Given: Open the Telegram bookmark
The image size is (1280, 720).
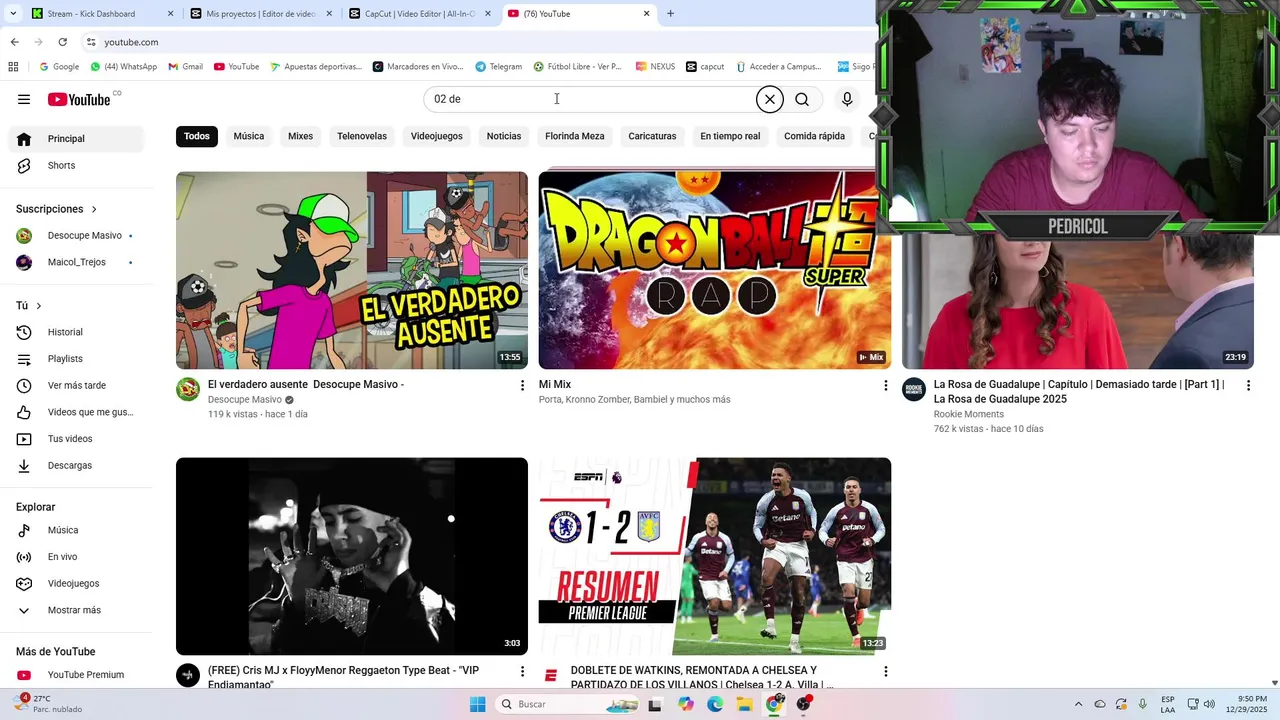Looking at the screenshot, I should [x=498, y=67].
